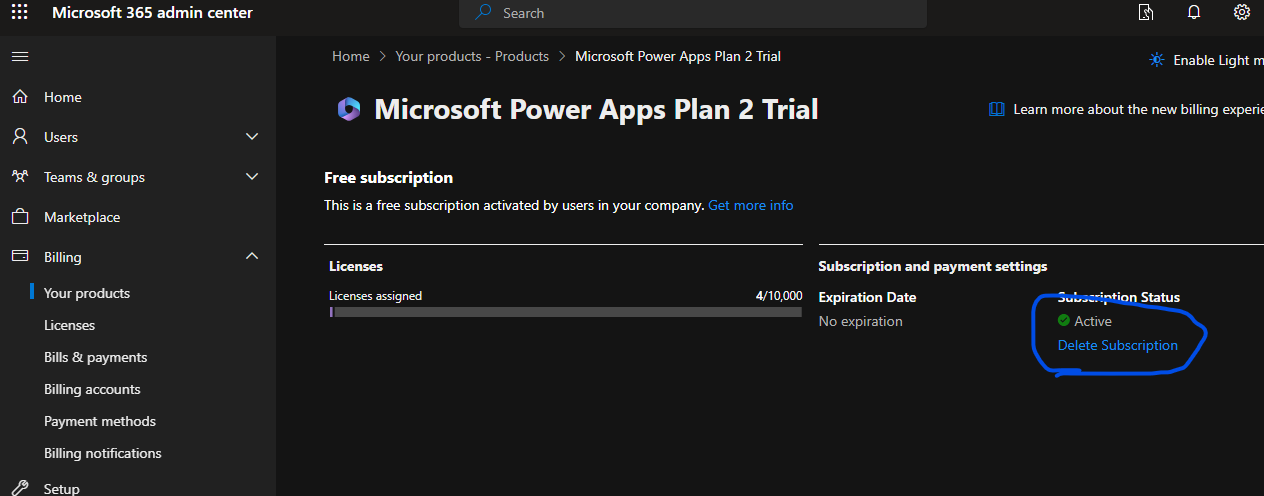
Task: Click the current page breadcrumb Power Apps Plan 2 Trial
Action: (678, 56)
